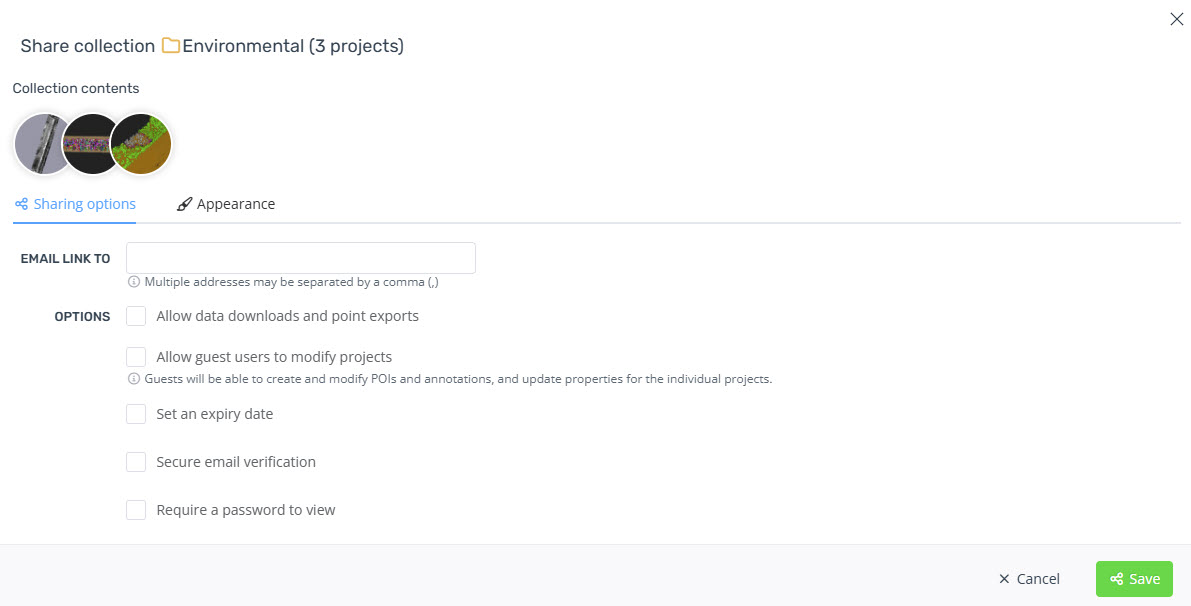This screenshot has width=1191, height=606.
Task: Click the info icon under email field
Action: pos(134,282)
